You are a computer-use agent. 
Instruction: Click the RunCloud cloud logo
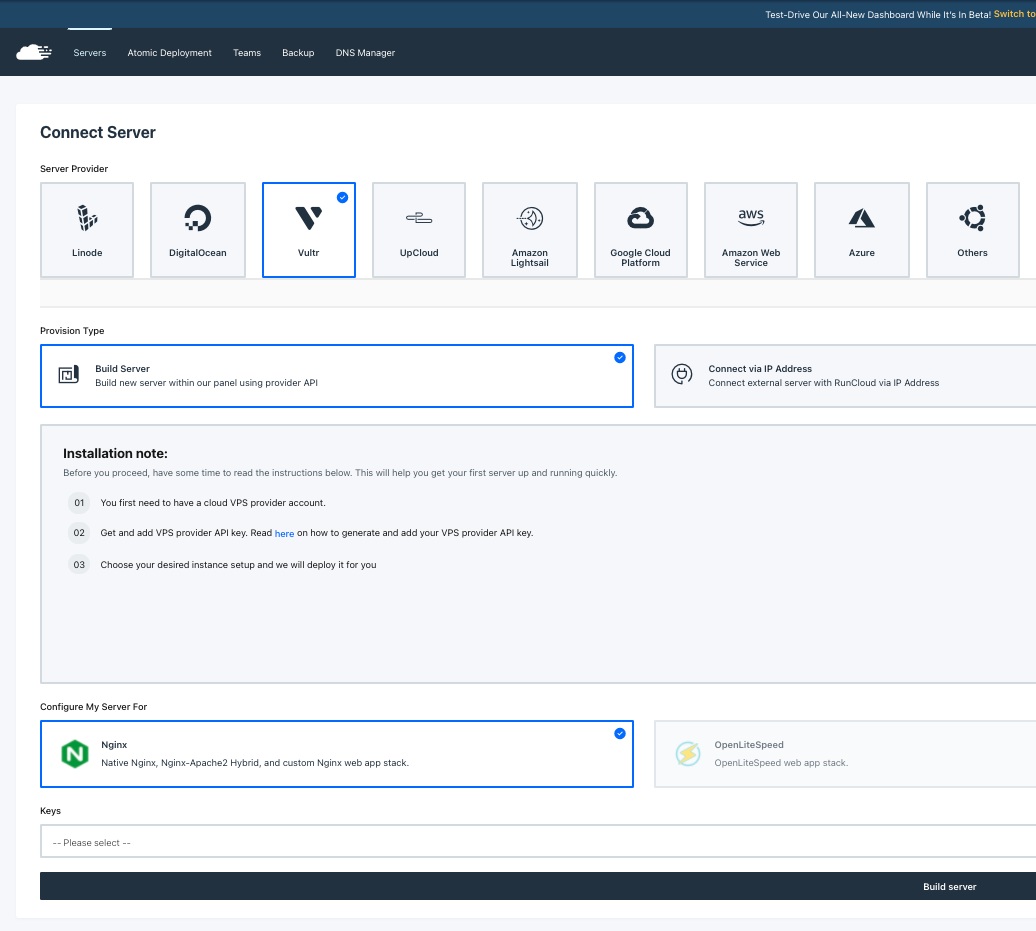point(33,52)
